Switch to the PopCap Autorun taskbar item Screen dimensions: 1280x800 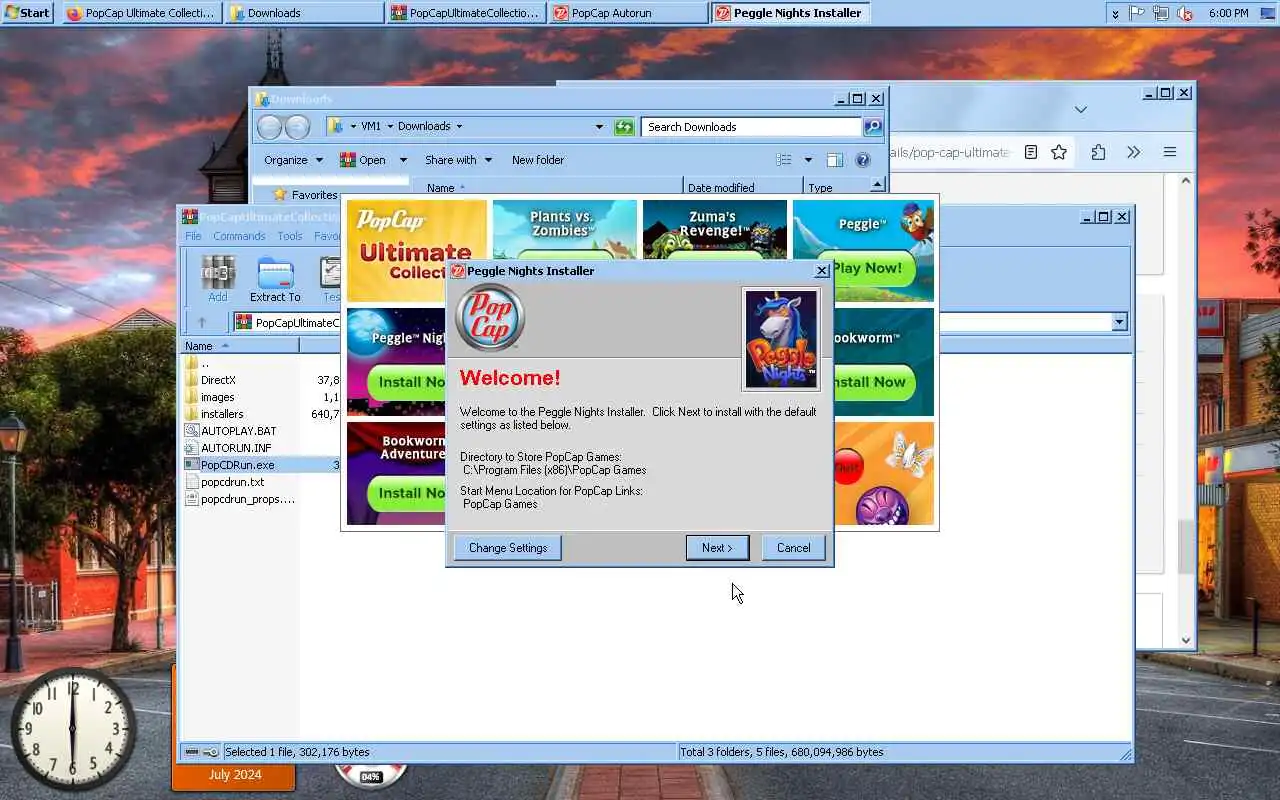click(x=627, y=13)
